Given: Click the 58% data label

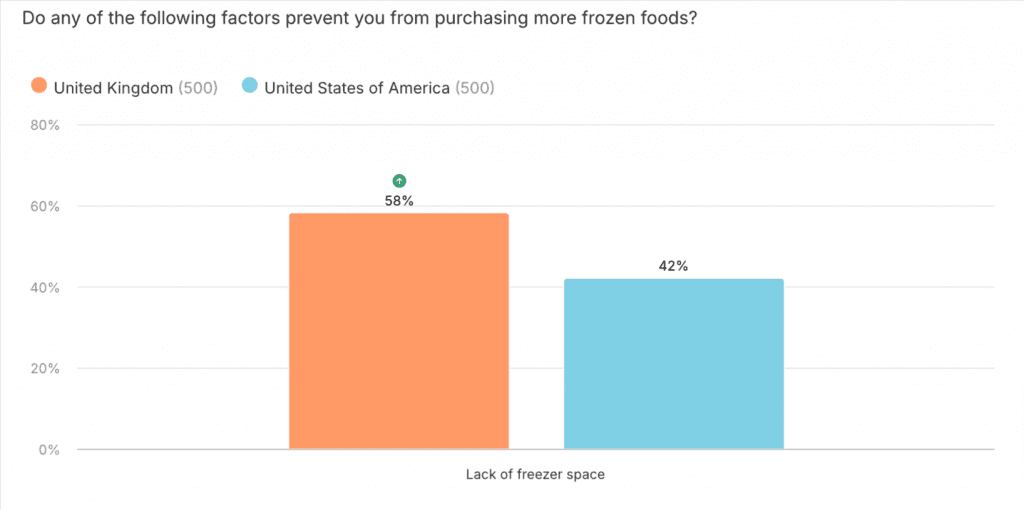Looking at the screenshot, I should pyautogui.click(x=399, y=201).
